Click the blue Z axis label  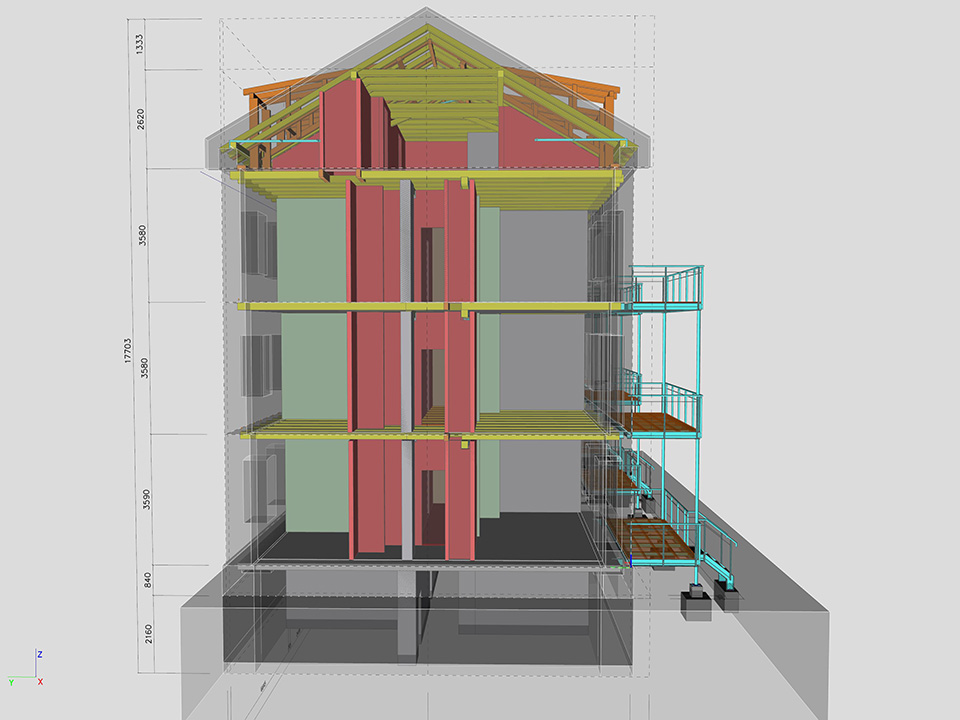(x=39, y=653)
